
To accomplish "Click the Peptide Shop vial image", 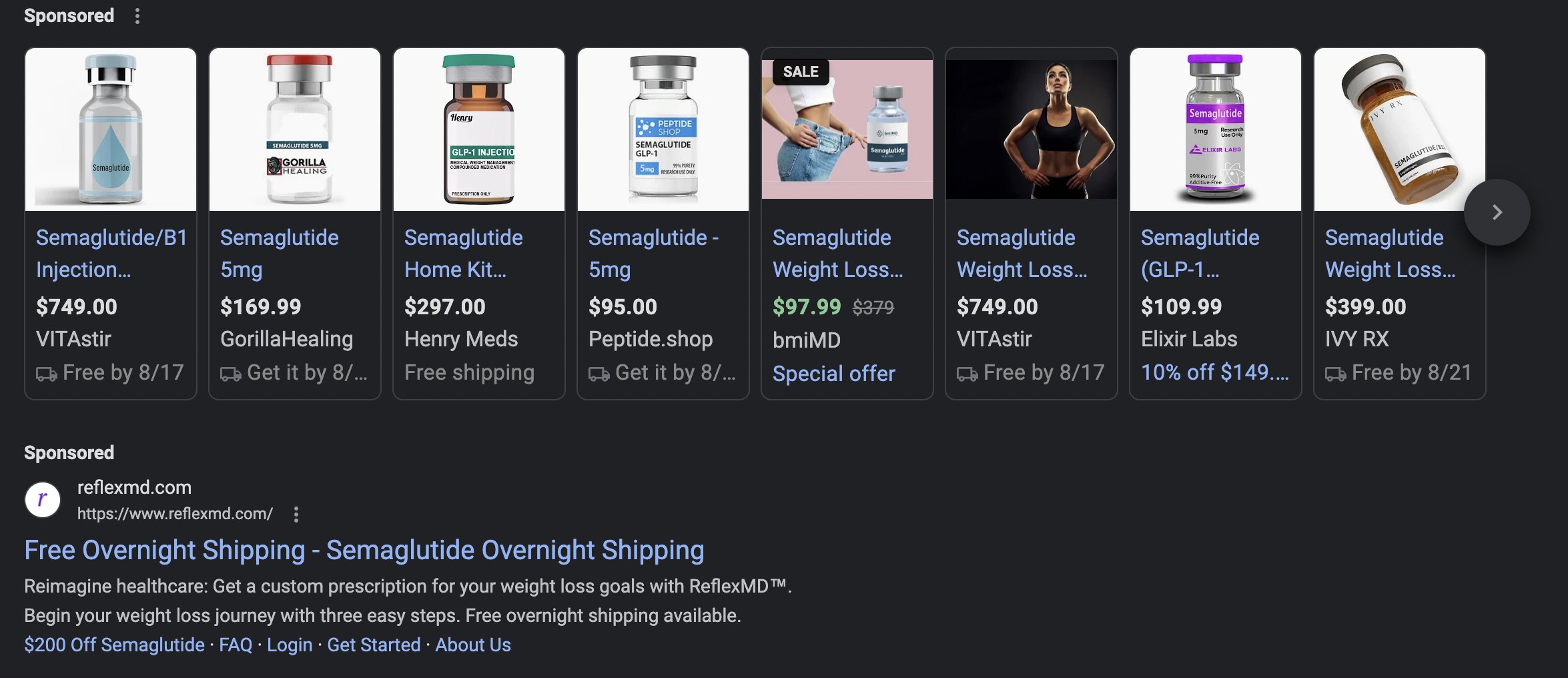I will tap(663, 129).
